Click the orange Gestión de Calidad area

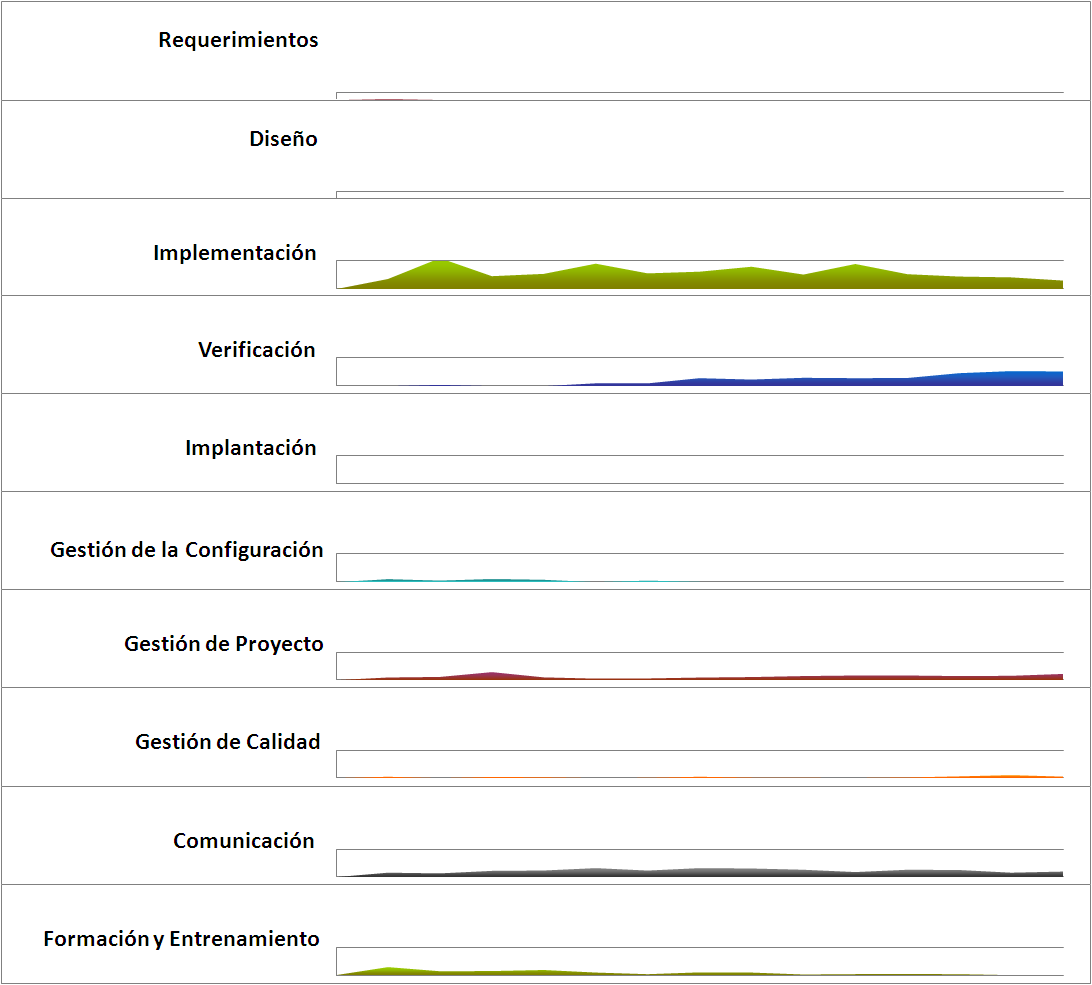pyautogui.click(x=1010, y=776)
